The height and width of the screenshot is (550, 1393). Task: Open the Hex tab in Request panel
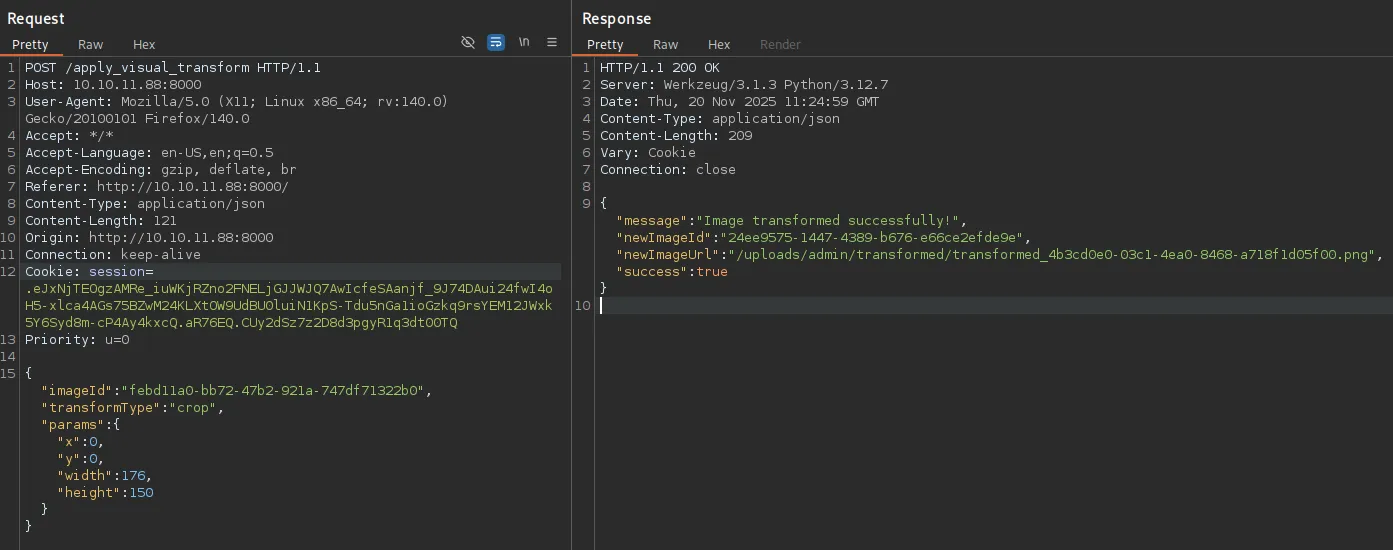pos(144,44)
